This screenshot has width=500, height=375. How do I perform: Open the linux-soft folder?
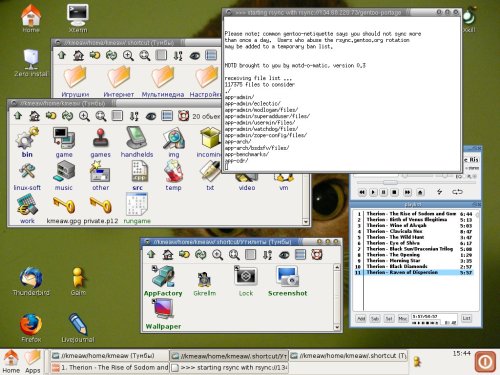point(27,176)
